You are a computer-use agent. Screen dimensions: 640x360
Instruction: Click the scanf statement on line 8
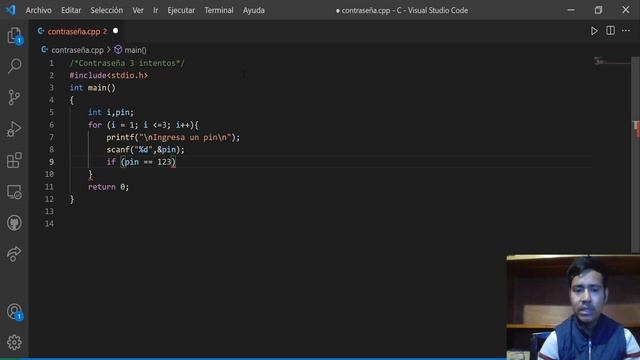[x=145, y=150]
